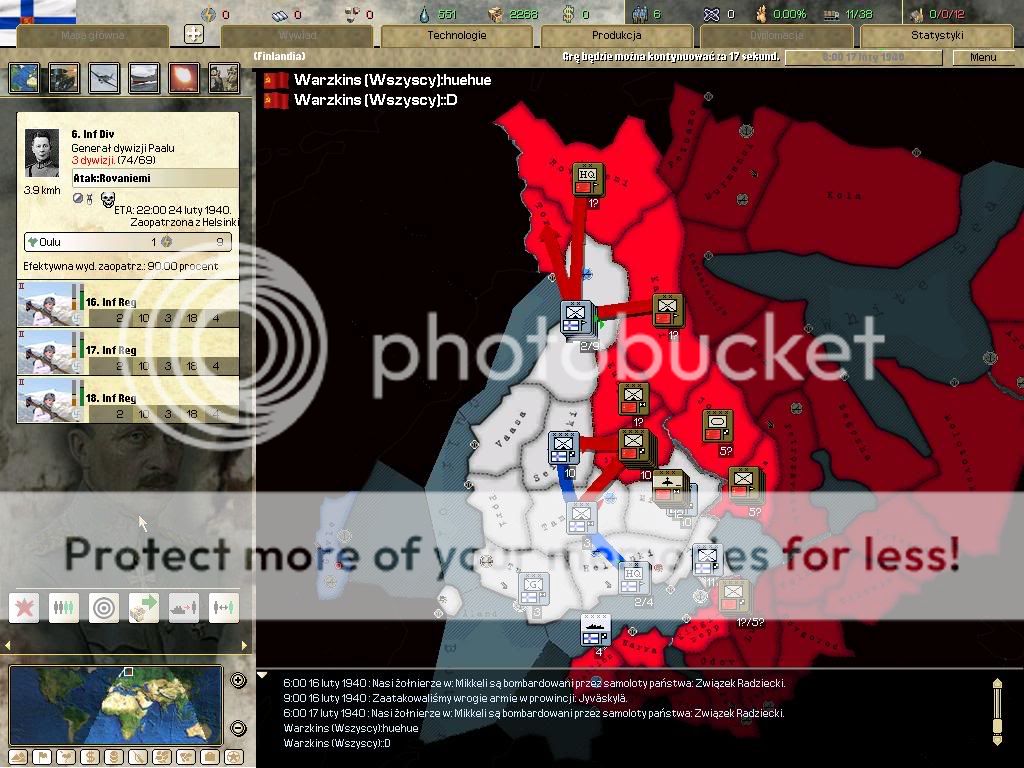Click the reorganize soldiers icon
Screen dimensions: 1024x768
(64, 607)
